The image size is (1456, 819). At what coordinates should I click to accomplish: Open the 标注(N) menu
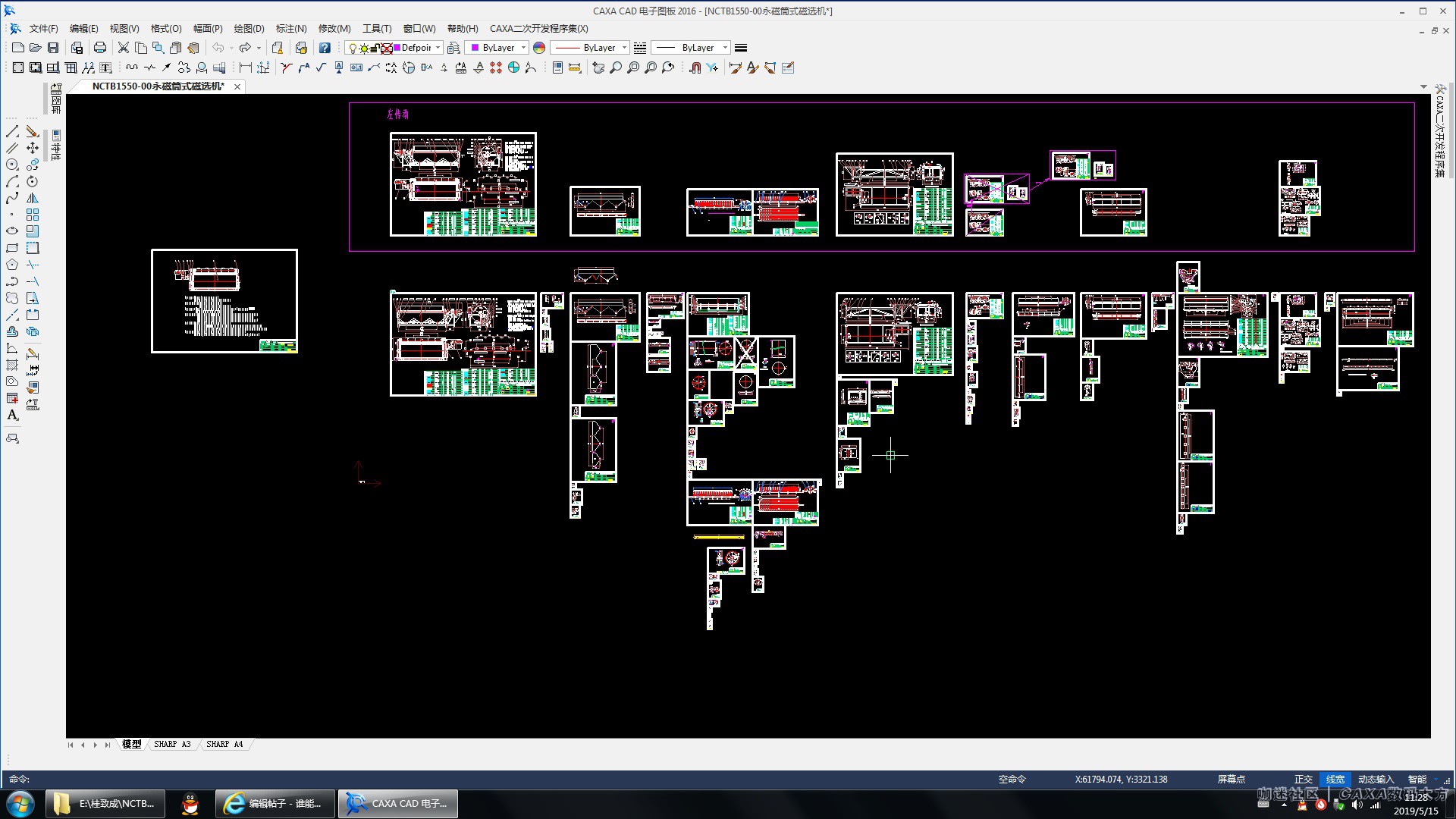point(291,28)
